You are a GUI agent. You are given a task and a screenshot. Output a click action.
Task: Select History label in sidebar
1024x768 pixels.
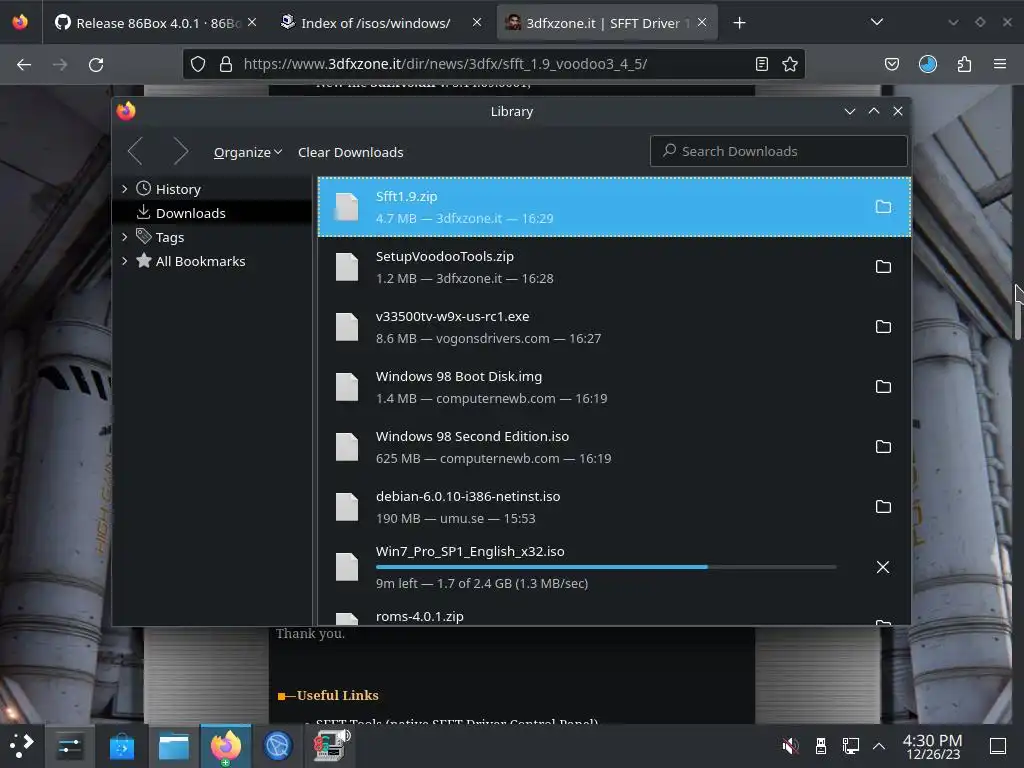pos(178,189)
